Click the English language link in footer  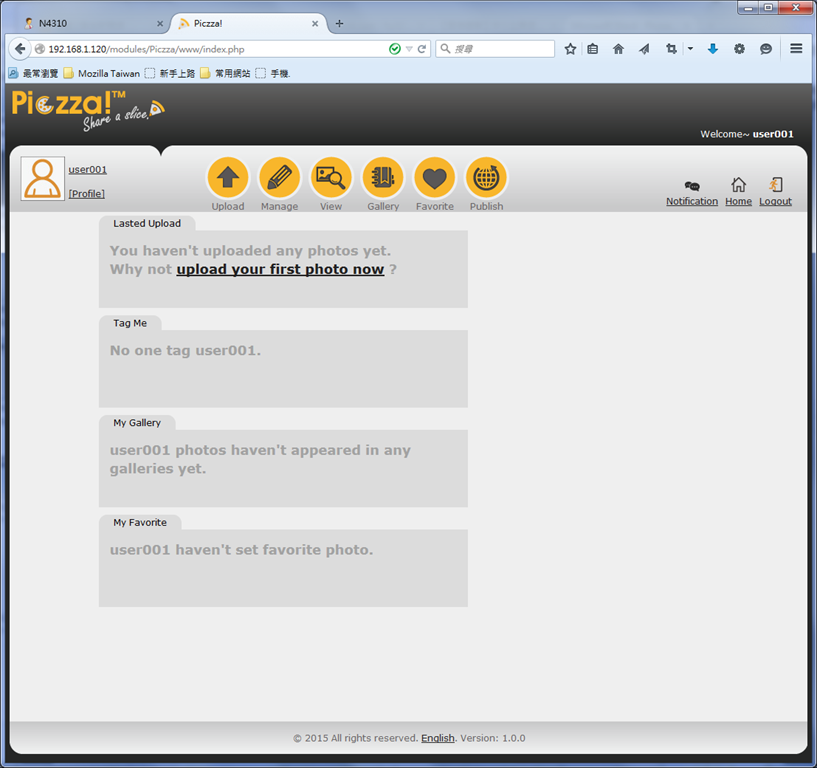tap(438, 738)
